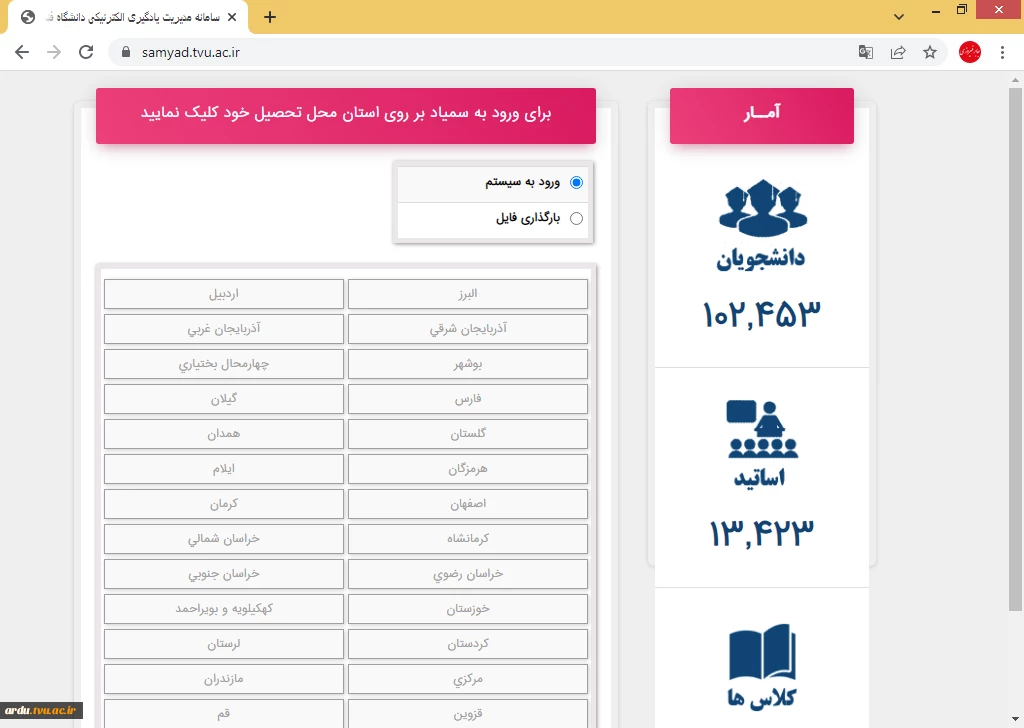The height and width of the screenshot is (728, 1024).
Task: Click the student count ۱۰۲,۴۵۳
Action: [761, 315]
